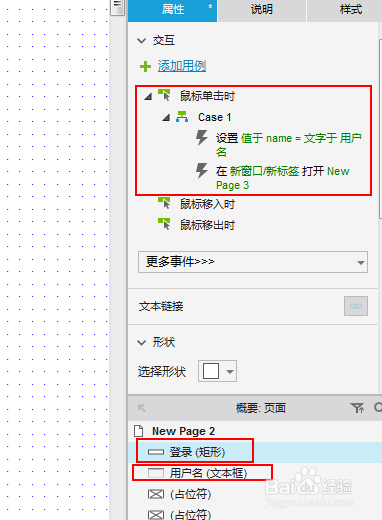Image resolution: width=382 pixels, height=520 pixels.
Task: Select the 鼠标单击时 event
Action: coord(207,96)
